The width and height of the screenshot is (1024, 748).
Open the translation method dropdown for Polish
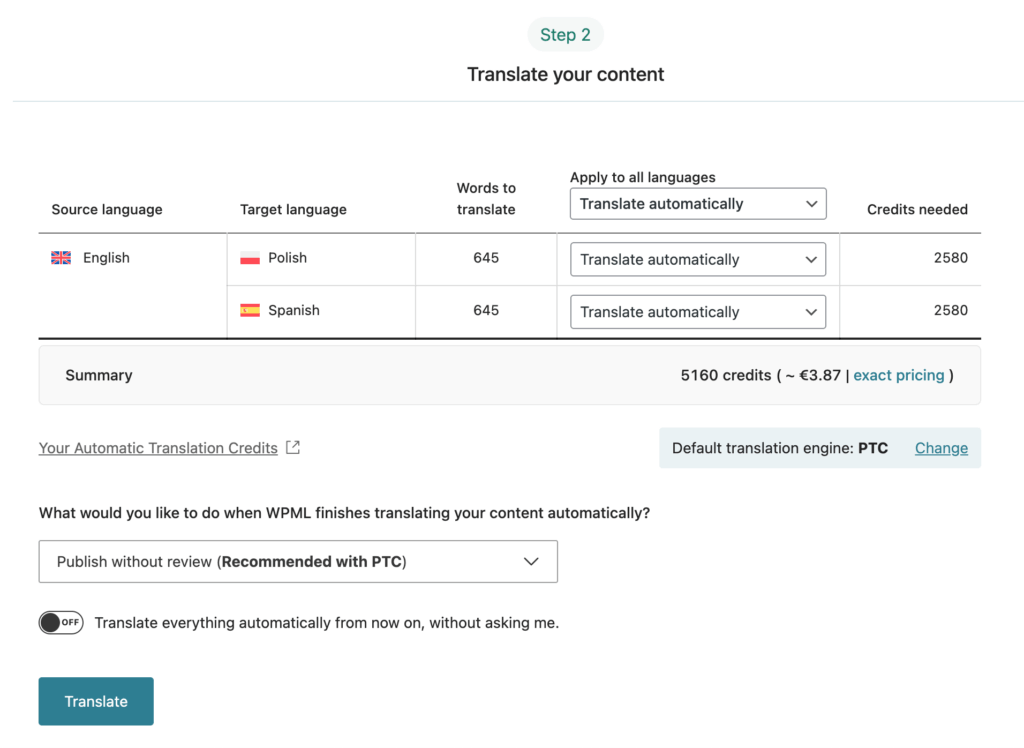[697, 259]
